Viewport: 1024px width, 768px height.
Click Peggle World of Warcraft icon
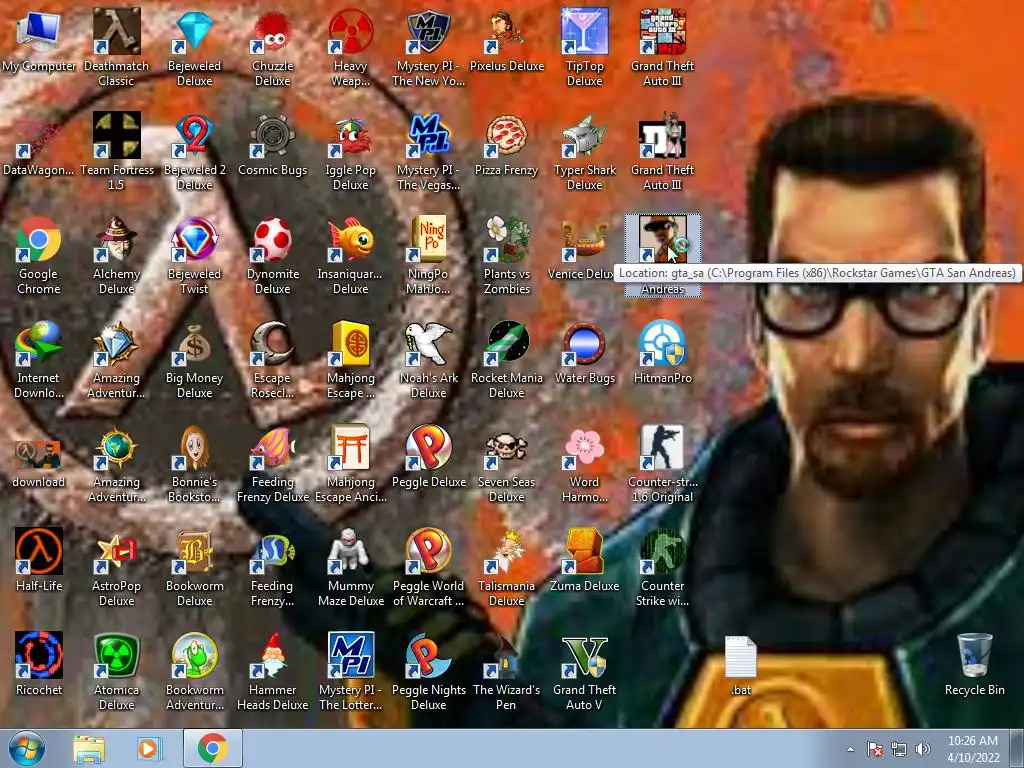[428, 551]
